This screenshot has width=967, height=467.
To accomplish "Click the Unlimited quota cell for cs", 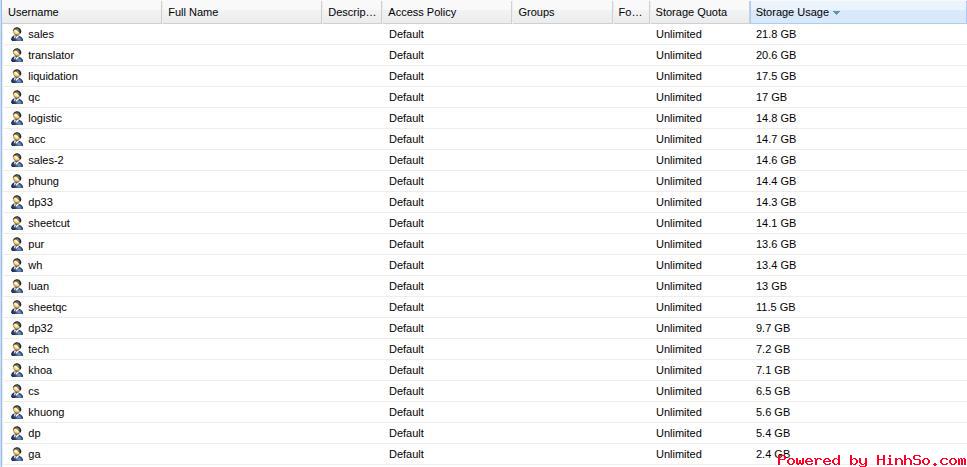I will pos(678,391).
